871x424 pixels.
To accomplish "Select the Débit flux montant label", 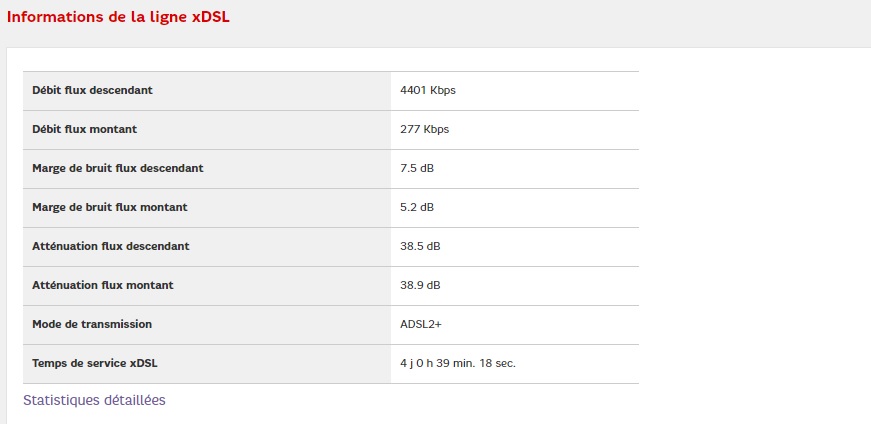I will (84, 129).
